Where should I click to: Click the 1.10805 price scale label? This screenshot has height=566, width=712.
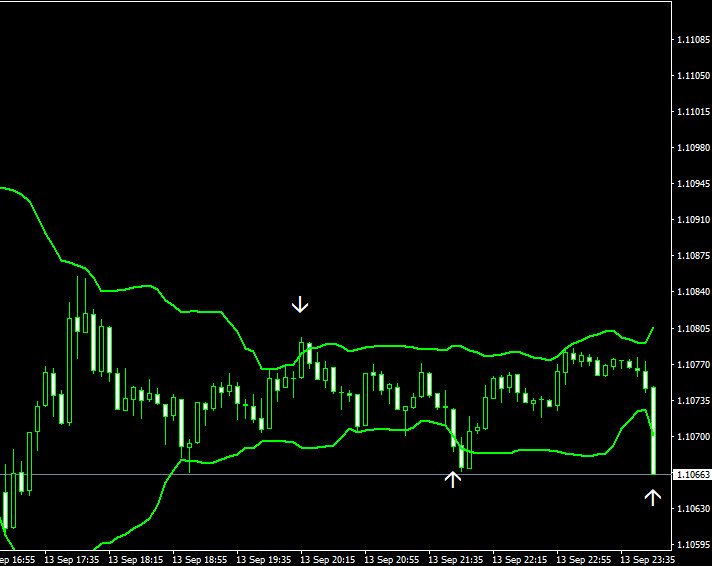(x=693, y=328)
